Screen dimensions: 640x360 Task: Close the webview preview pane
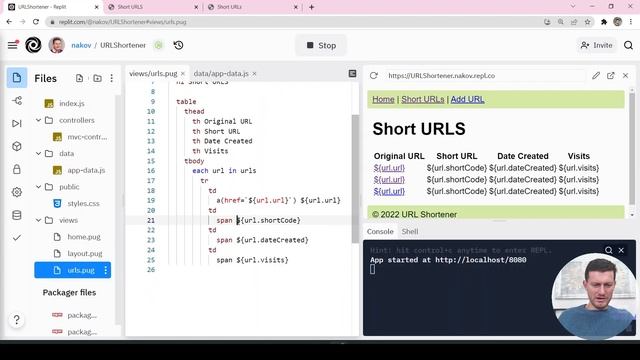(x=625, y=76)
